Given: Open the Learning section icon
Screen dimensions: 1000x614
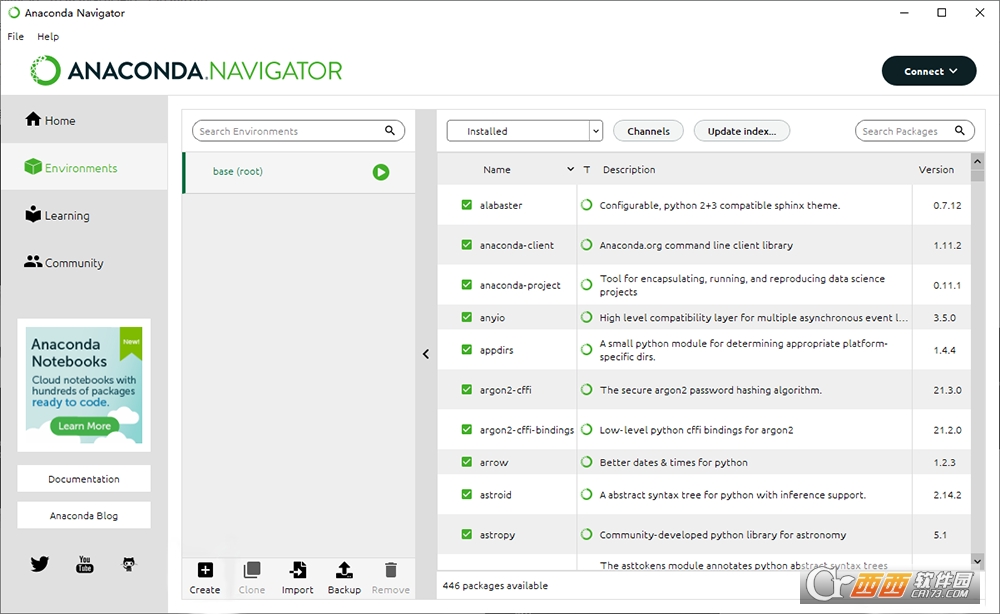Looking at the screenshot, I should pos(33,214).
